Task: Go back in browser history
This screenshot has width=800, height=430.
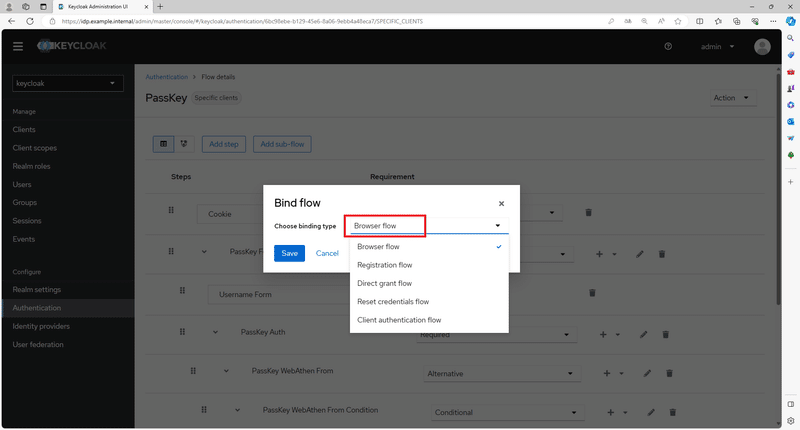Action: coord(12,21)
